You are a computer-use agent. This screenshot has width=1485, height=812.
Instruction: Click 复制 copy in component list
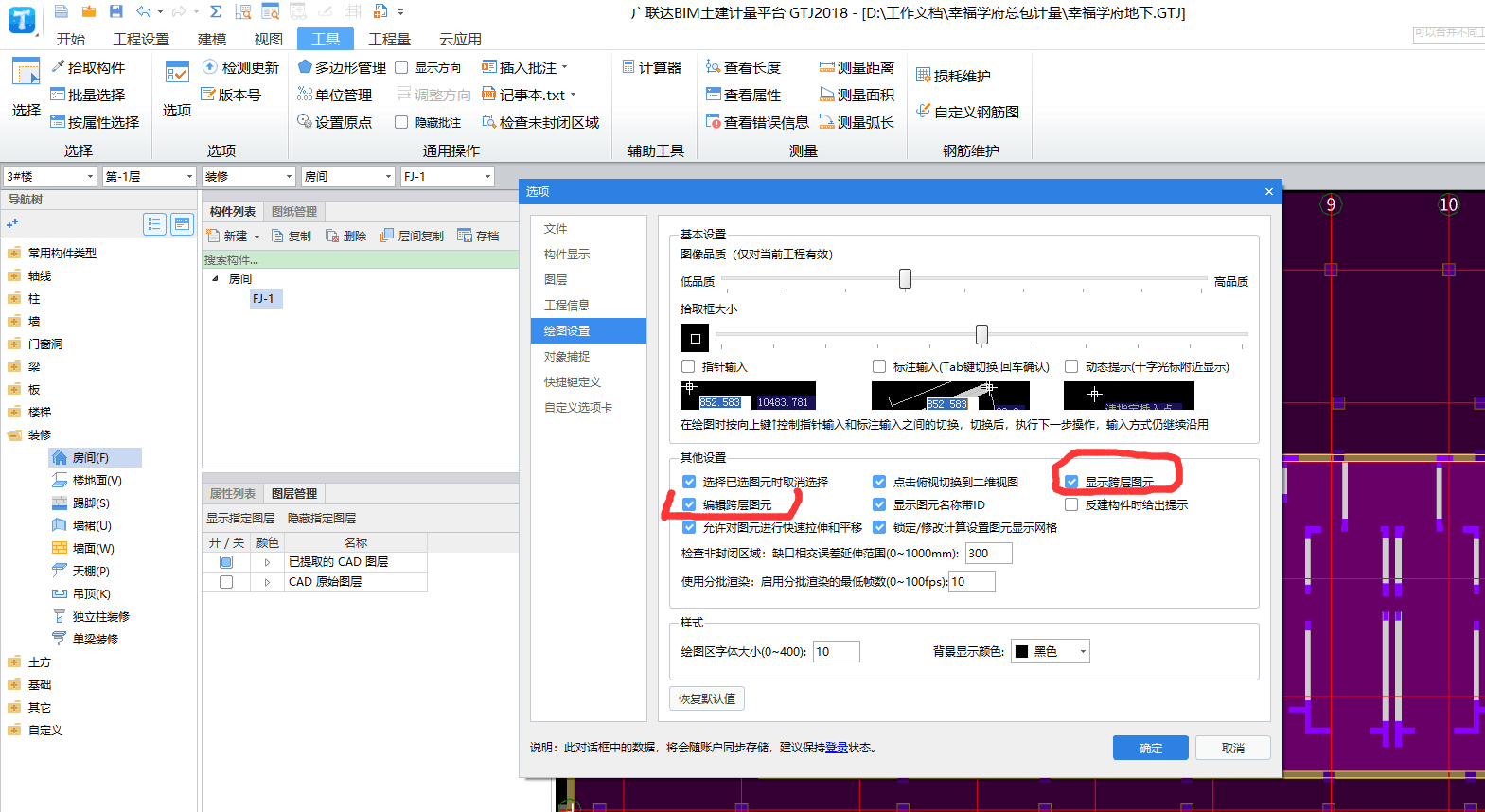[292, 236]
